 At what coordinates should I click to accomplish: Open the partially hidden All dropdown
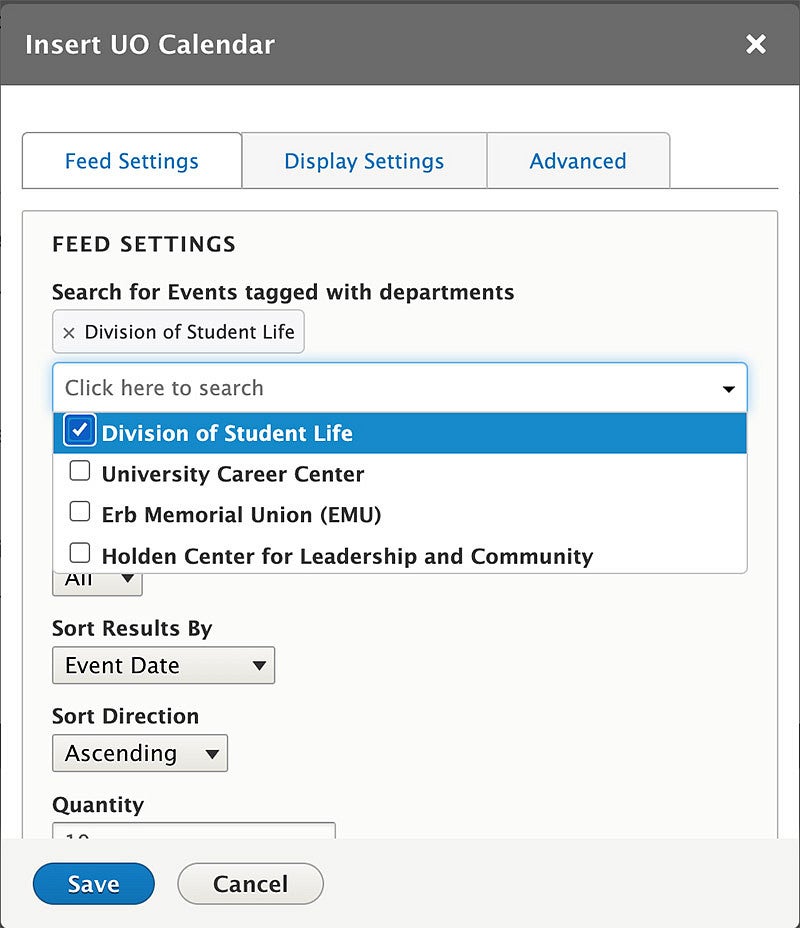[98, 583]
